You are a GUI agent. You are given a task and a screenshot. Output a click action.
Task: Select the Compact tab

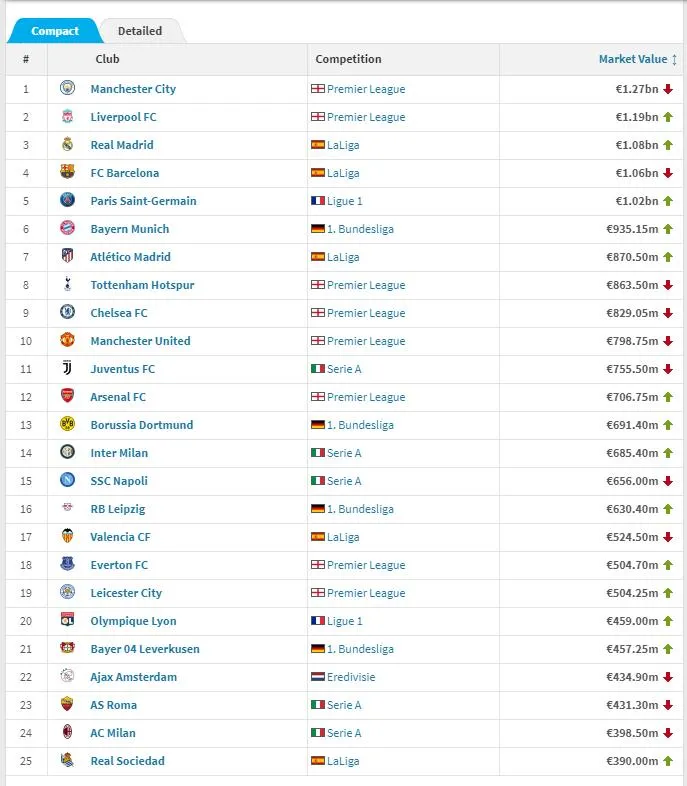click(54, 31)
